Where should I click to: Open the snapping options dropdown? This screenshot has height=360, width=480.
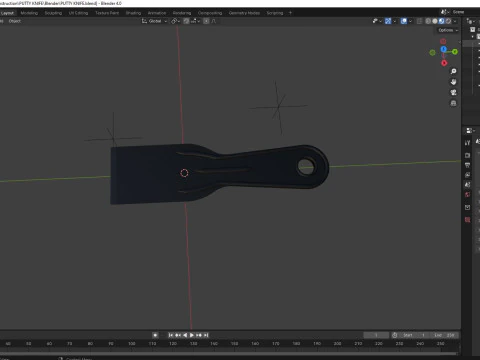pyautogui.click(x=195, y=21)
